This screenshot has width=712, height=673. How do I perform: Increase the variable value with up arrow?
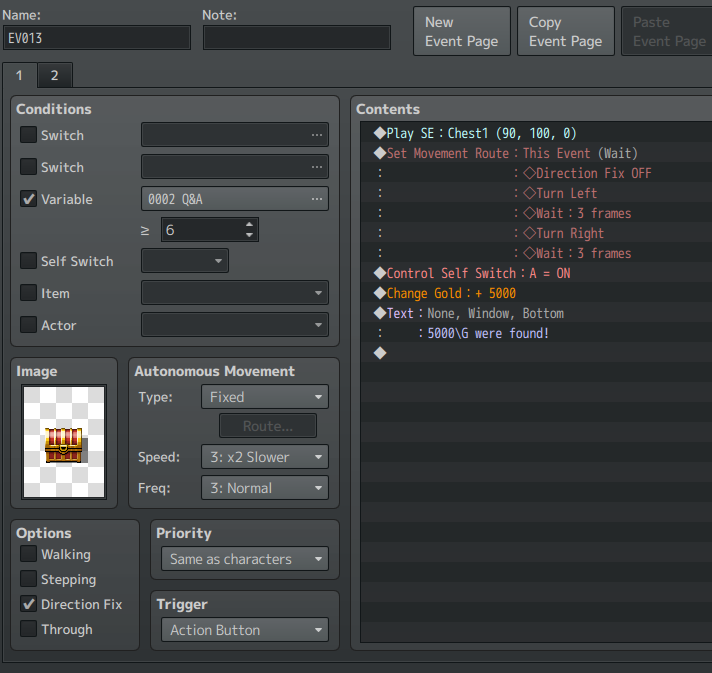coord(249,224)
